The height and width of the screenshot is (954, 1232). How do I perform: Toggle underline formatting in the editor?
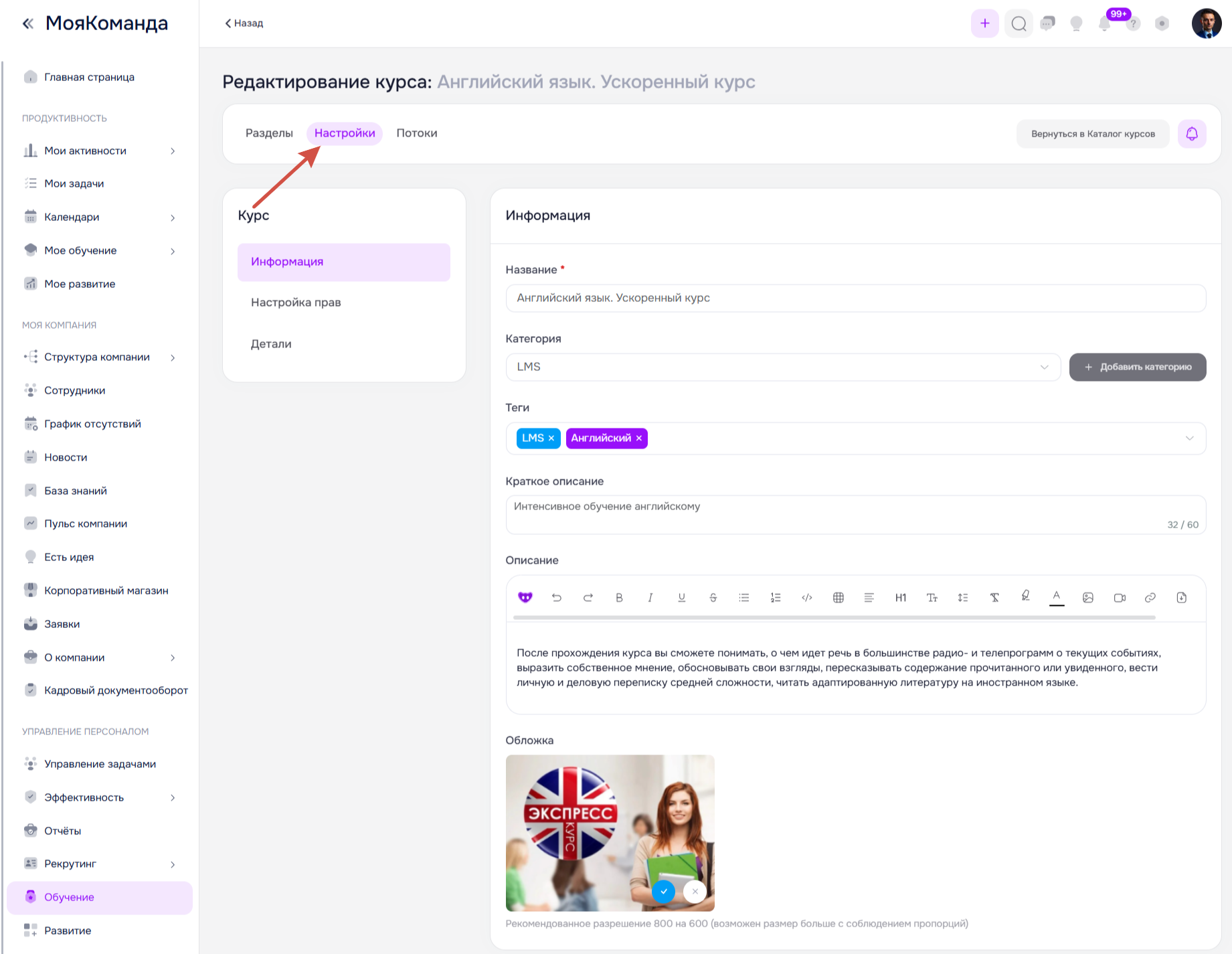pyautogui.click(x=681, y=598)
